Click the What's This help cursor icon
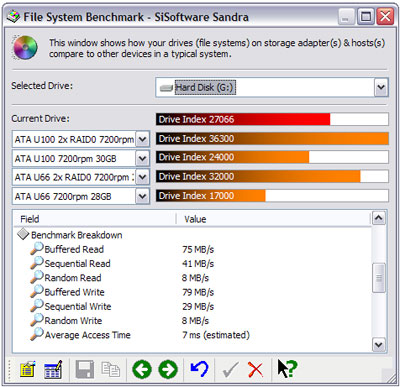 coord(287,369)
